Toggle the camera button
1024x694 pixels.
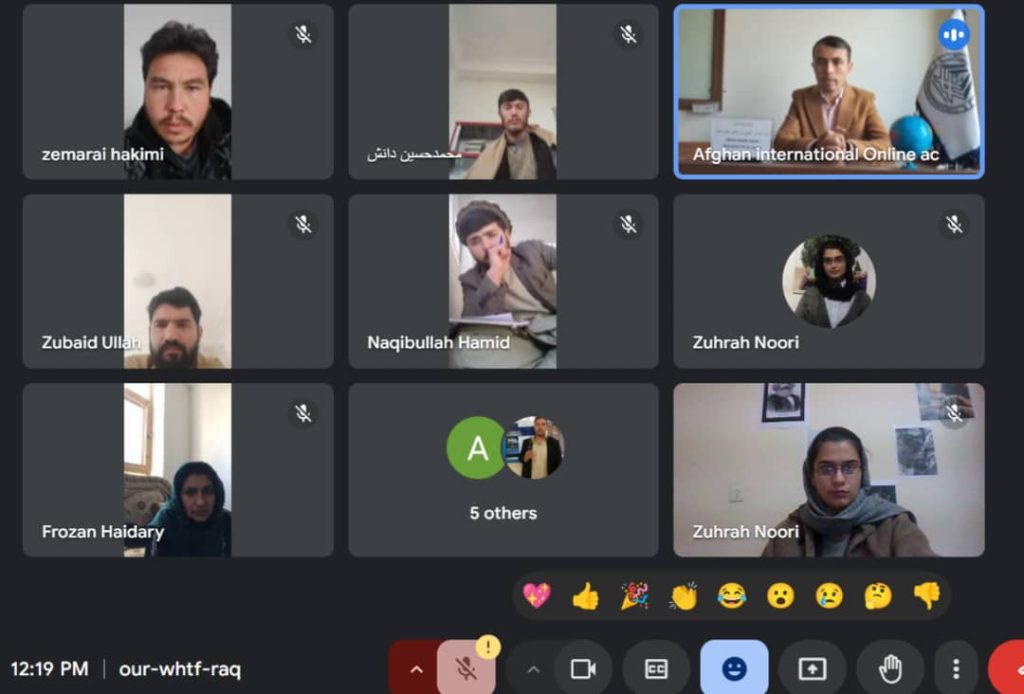coord(583,669)
